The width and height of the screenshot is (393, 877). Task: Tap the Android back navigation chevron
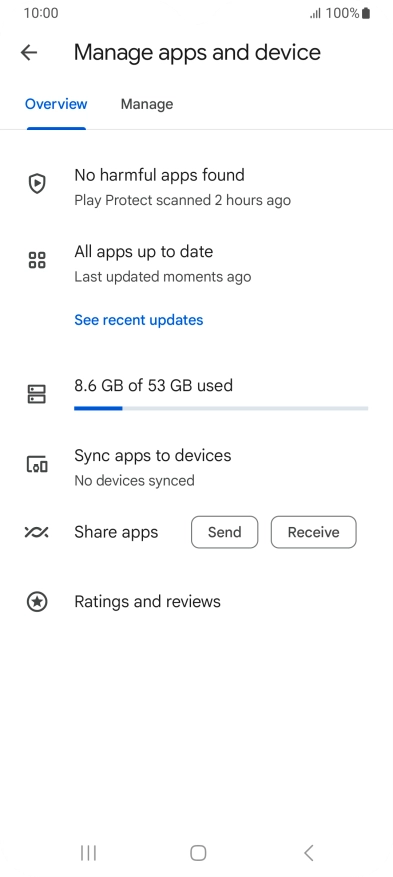point(308,853)
